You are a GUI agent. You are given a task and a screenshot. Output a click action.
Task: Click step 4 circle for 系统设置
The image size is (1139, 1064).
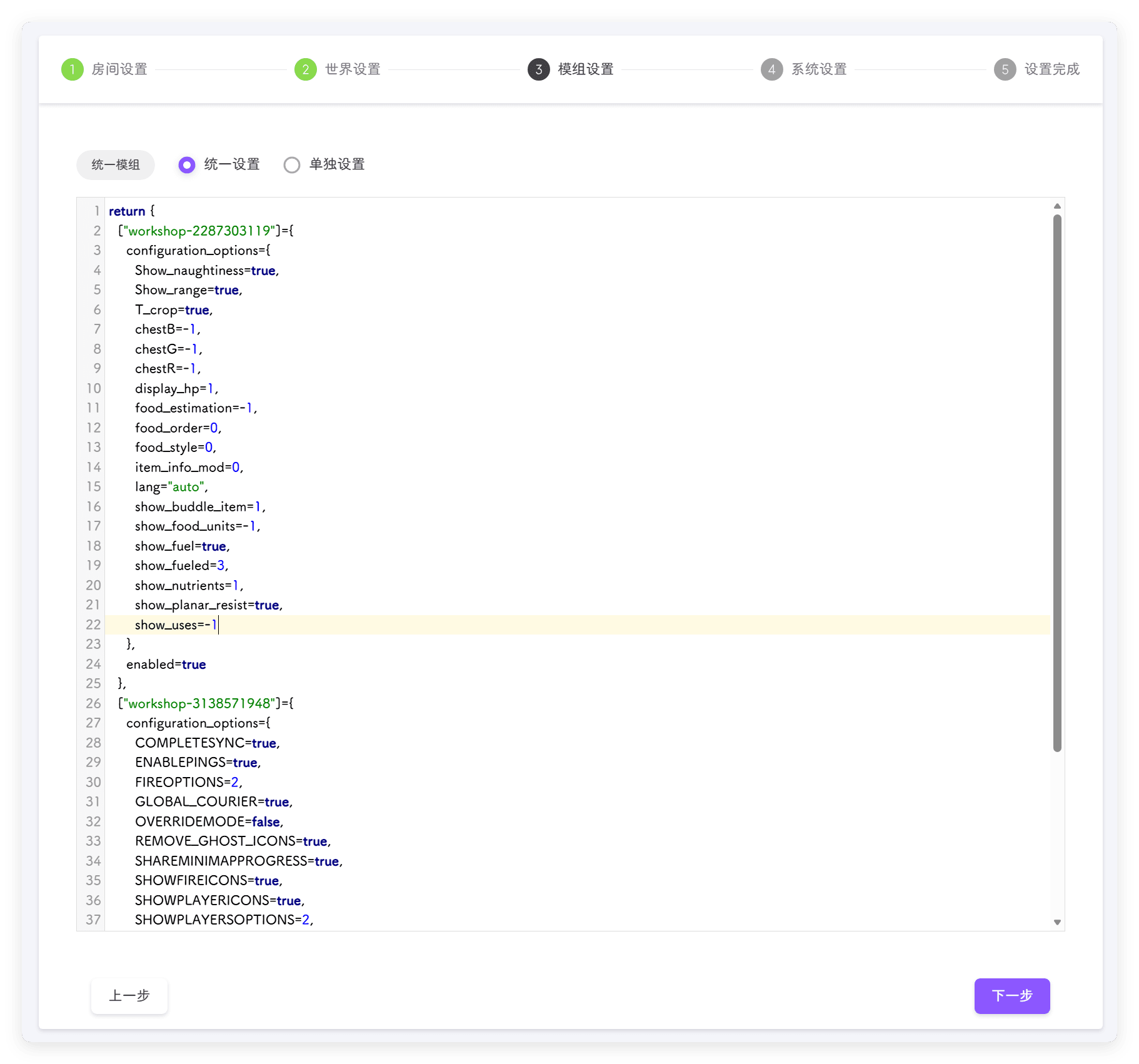[772, 69]
